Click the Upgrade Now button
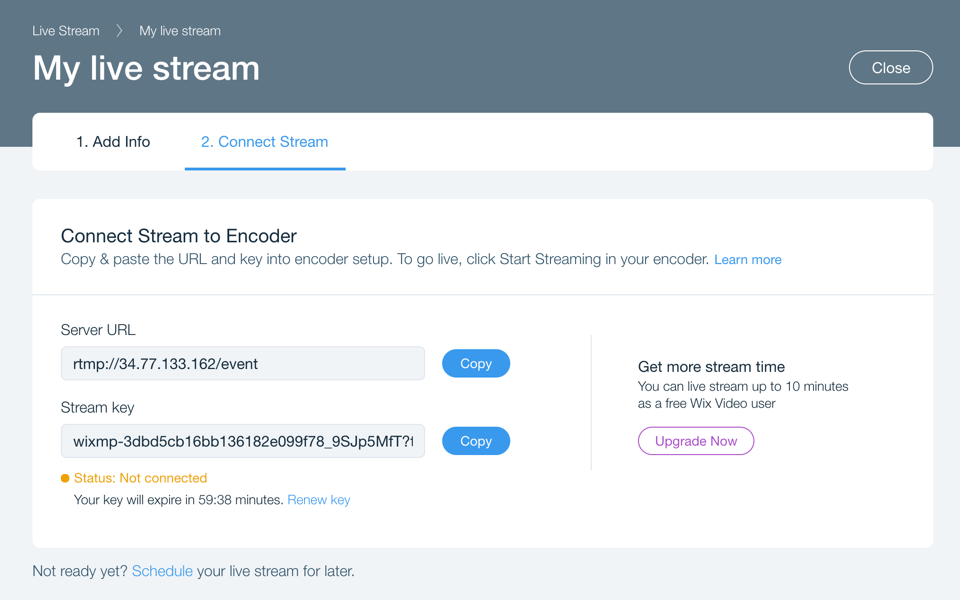The height and width of the screenshot is (600, 960). (696, 441)
